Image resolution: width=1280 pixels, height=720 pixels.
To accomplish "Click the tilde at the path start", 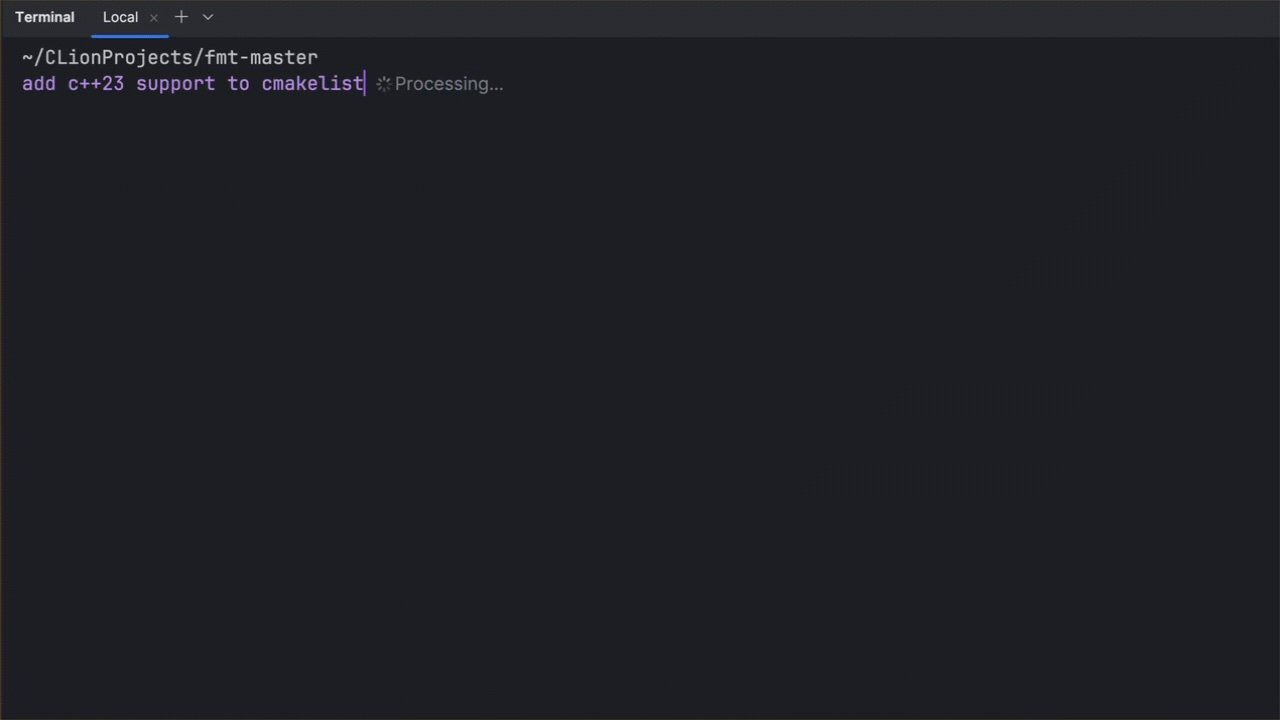I will point(27,58).
